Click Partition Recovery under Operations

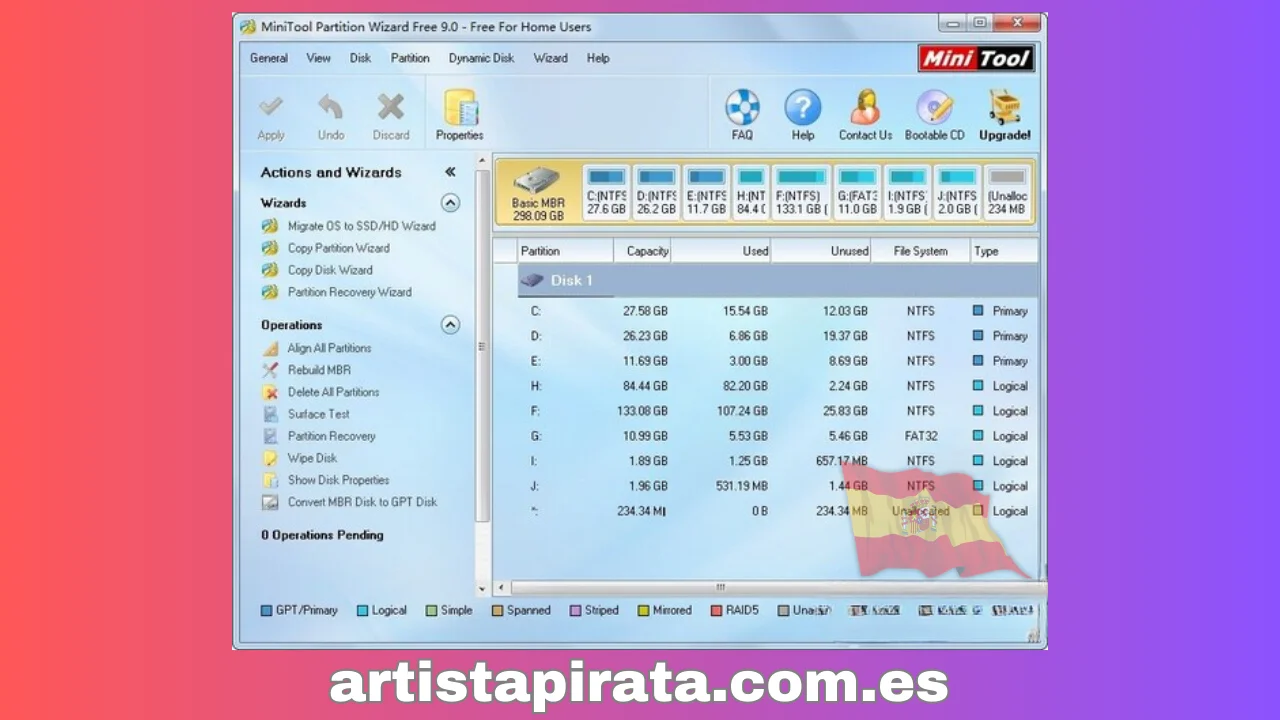331,436
